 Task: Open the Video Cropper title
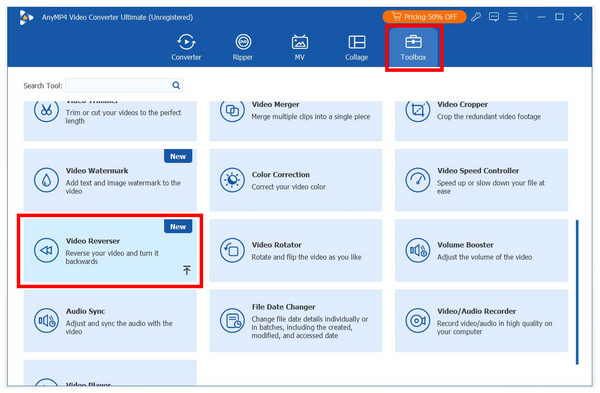click(x=463, y=104)
